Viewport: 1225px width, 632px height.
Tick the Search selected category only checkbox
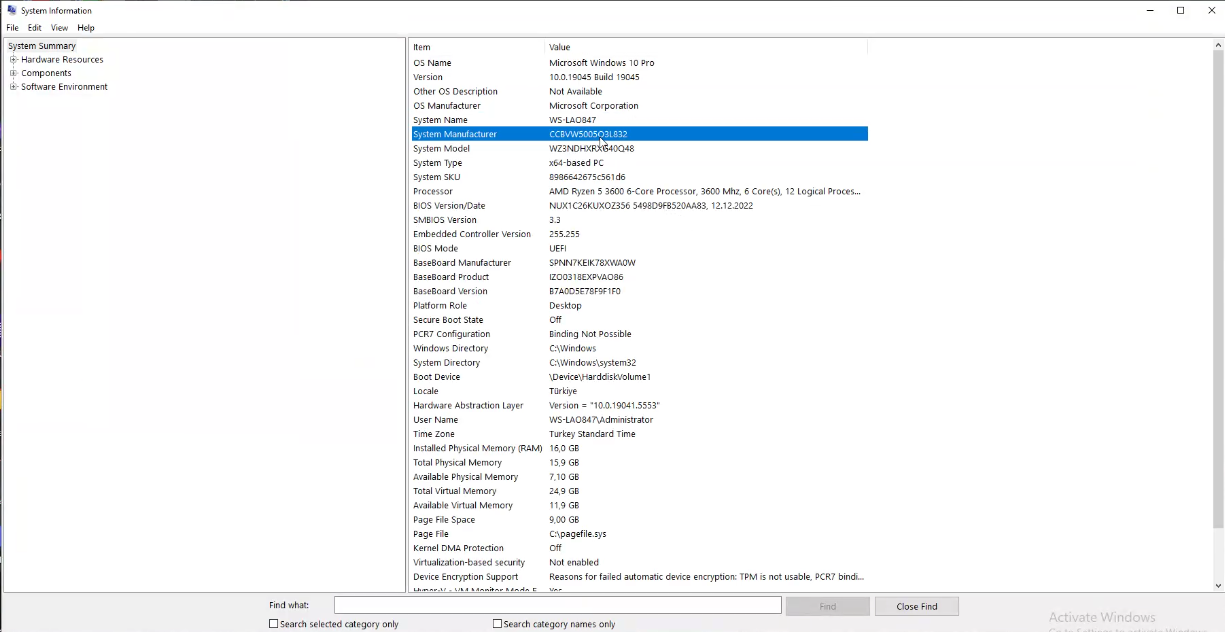point(274,624)
